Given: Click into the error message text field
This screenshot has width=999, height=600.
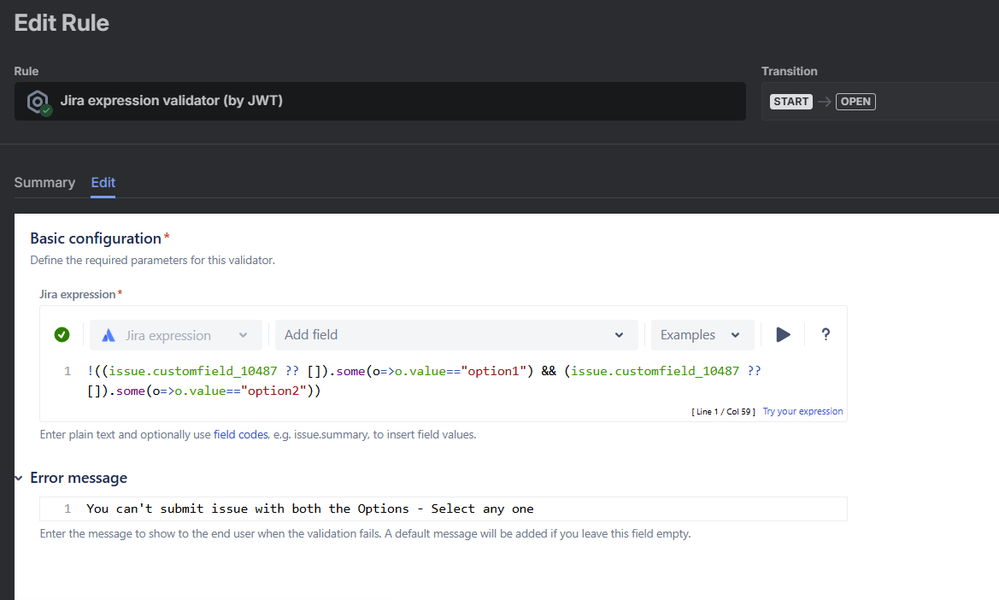Looking at the screenshot, I should [x=443, y=509].
